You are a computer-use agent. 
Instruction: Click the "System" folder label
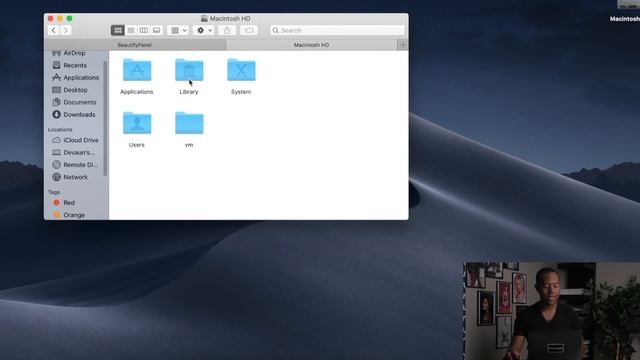(x=241, y=92)
